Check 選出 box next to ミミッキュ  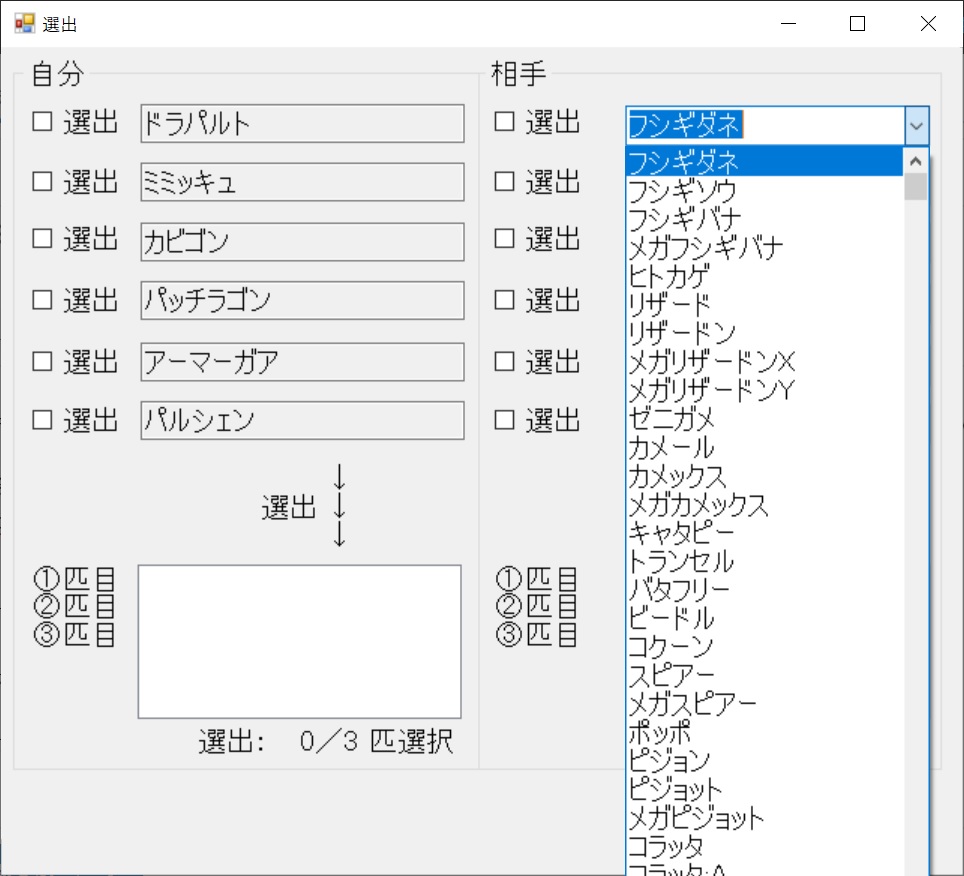pyautogui.click(x=42, y=181)
